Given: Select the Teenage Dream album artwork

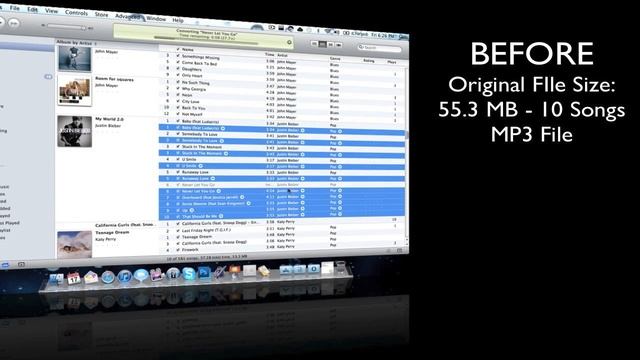Looking at the screenshot, I should point(74,244).
